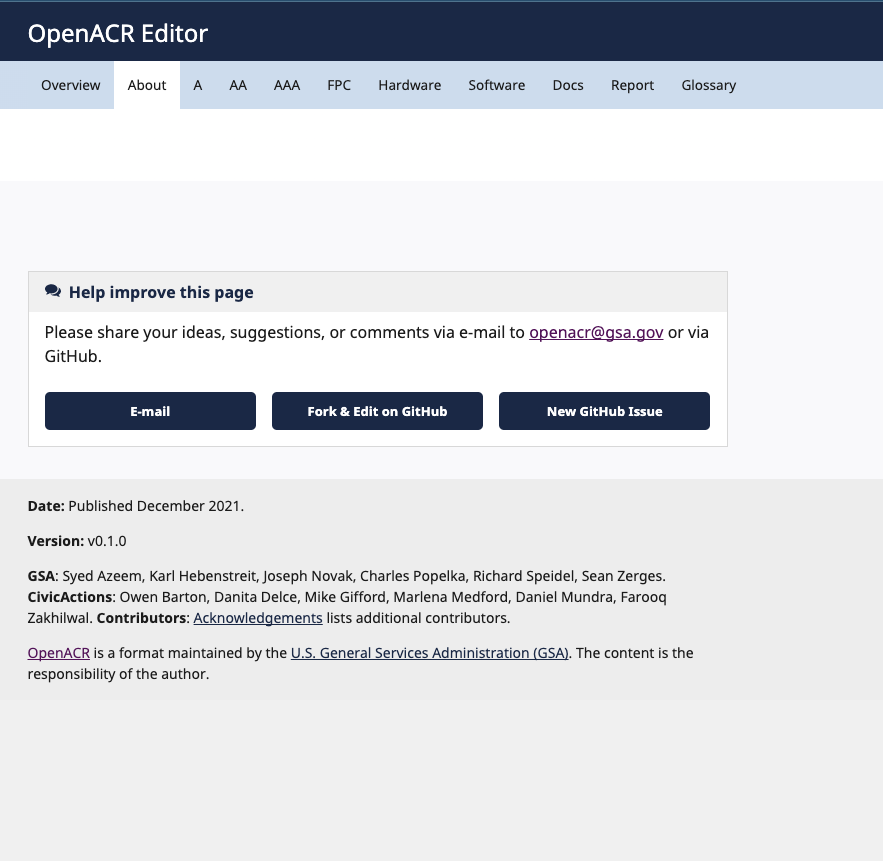Select the A conformance tab
883x861 pixels.
pos(197,85)
